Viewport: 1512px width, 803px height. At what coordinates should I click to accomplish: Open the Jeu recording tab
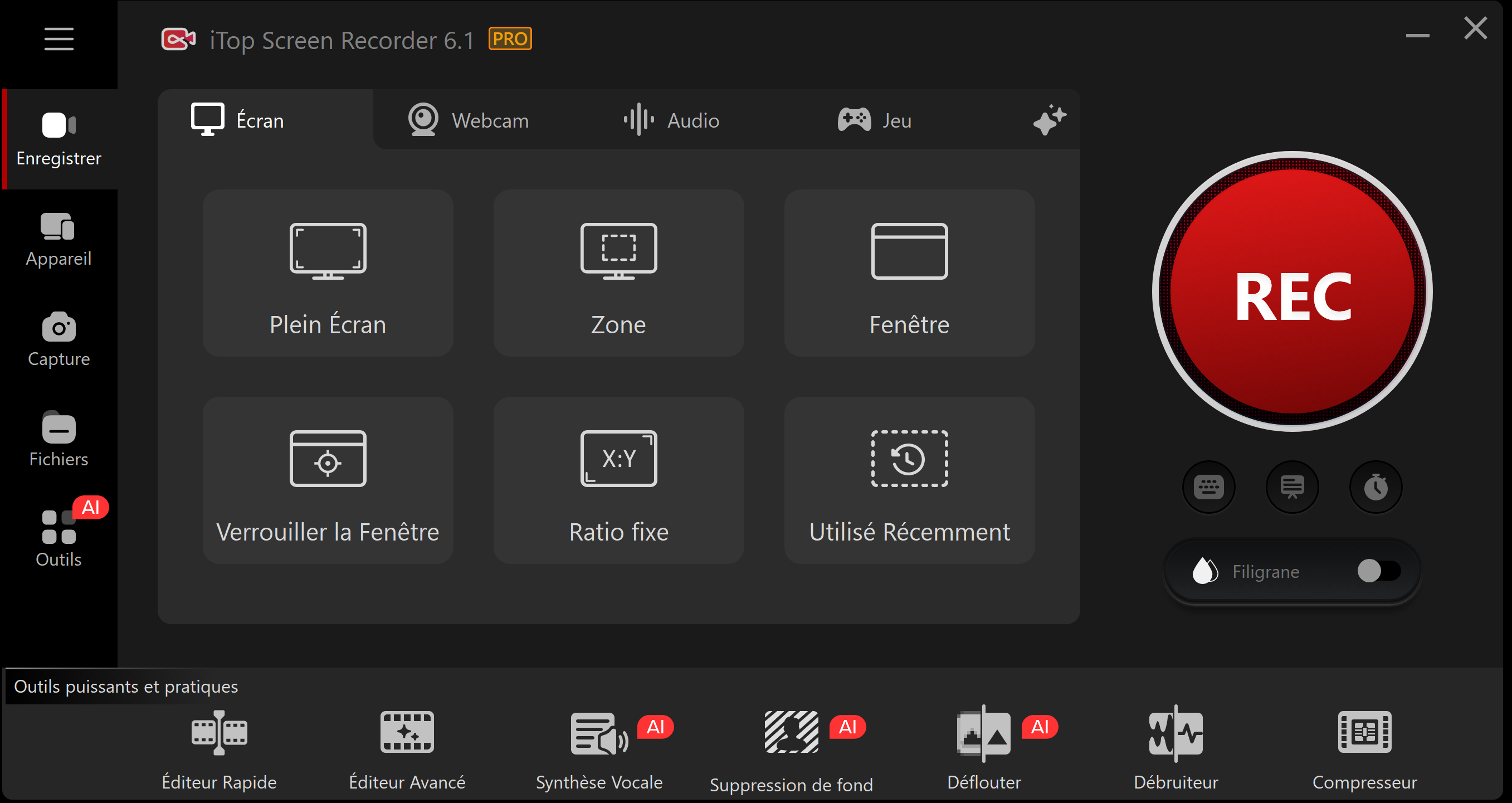click(874, 120)
